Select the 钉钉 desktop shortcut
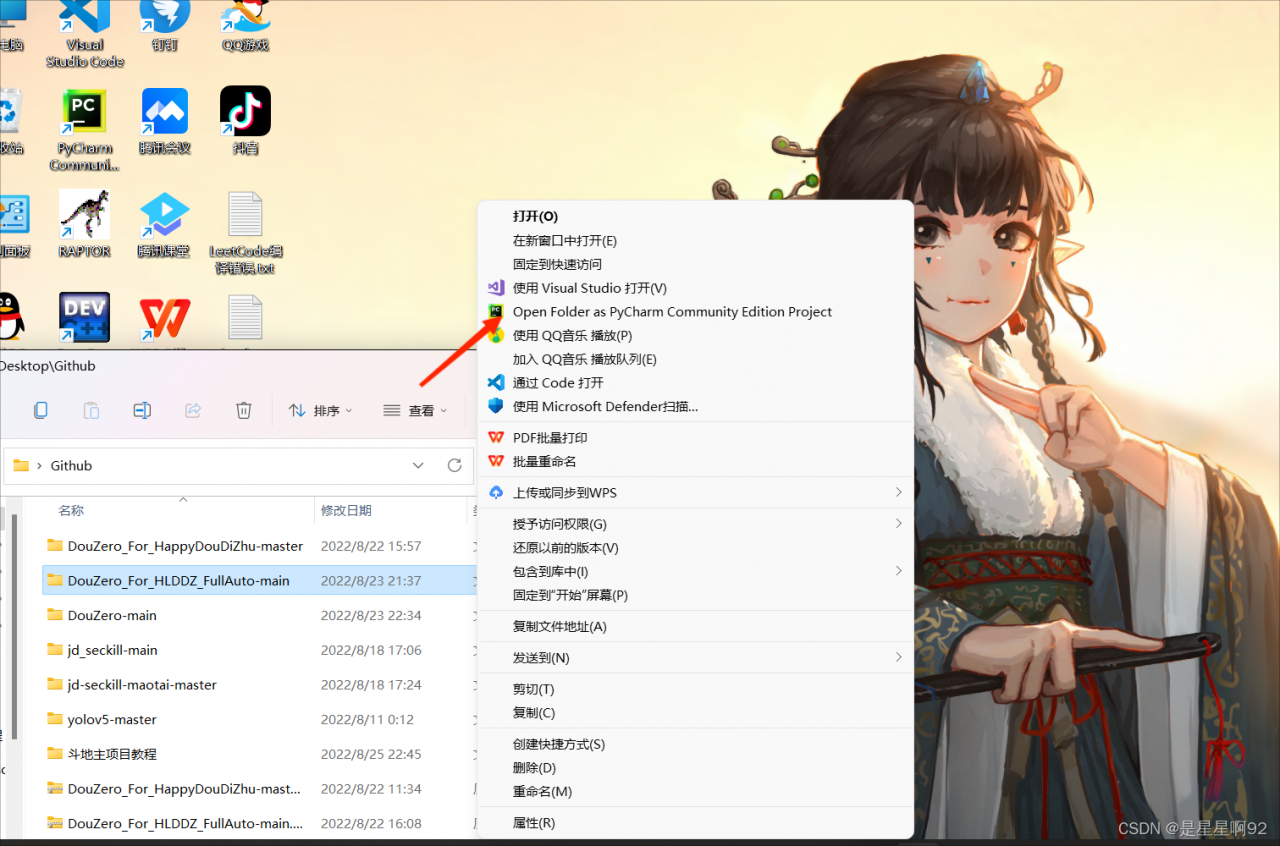Image resolution: width=1280 pixels, height=846 pixels. click(164, 27)
